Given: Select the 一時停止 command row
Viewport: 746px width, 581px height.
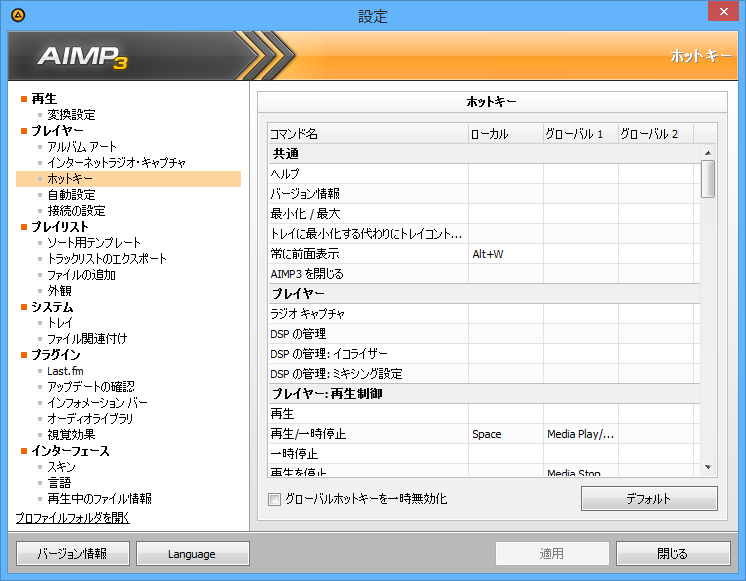Looking at the screenshot, I should point(484,453).
